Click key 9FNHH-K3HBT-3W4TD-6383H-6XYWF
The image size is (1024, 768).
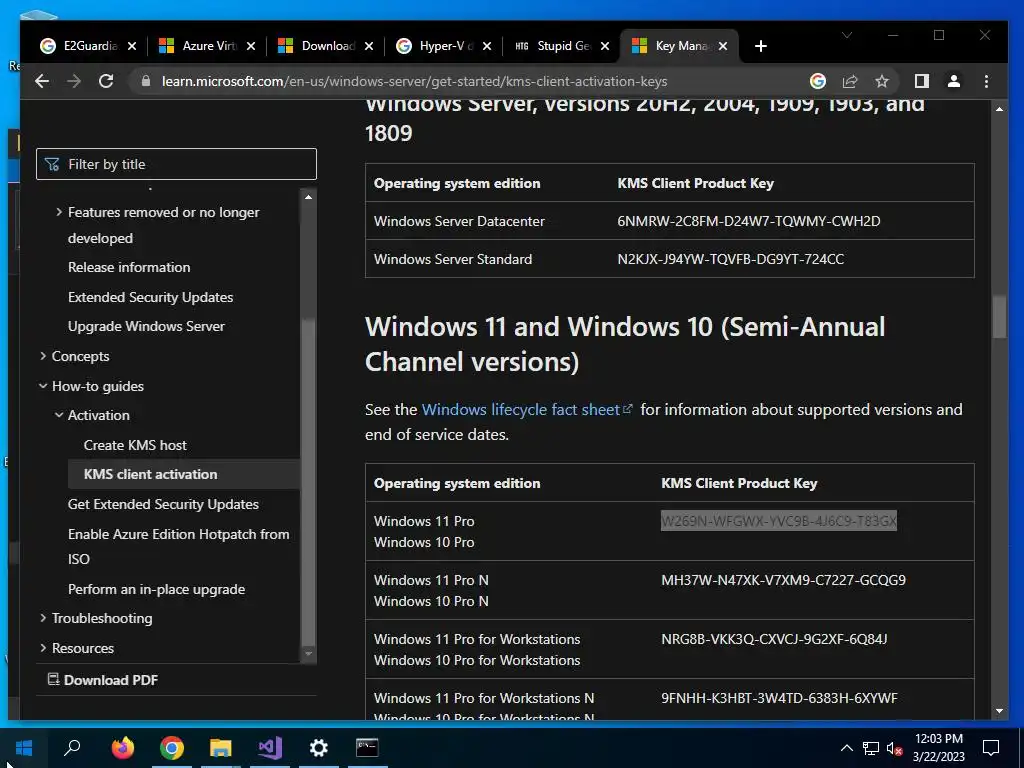coord(779,698)
